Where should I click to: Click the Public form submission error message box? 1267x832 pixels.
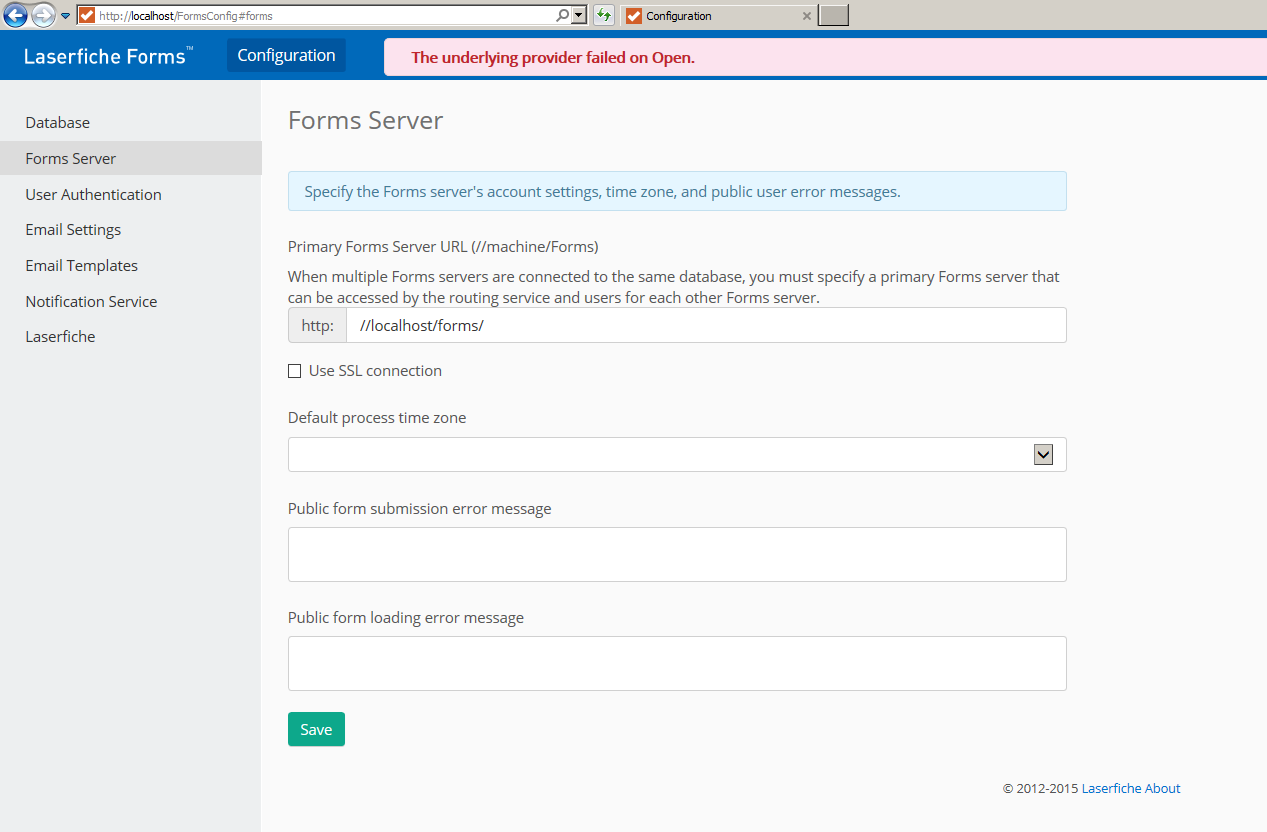tap(677, 554)
